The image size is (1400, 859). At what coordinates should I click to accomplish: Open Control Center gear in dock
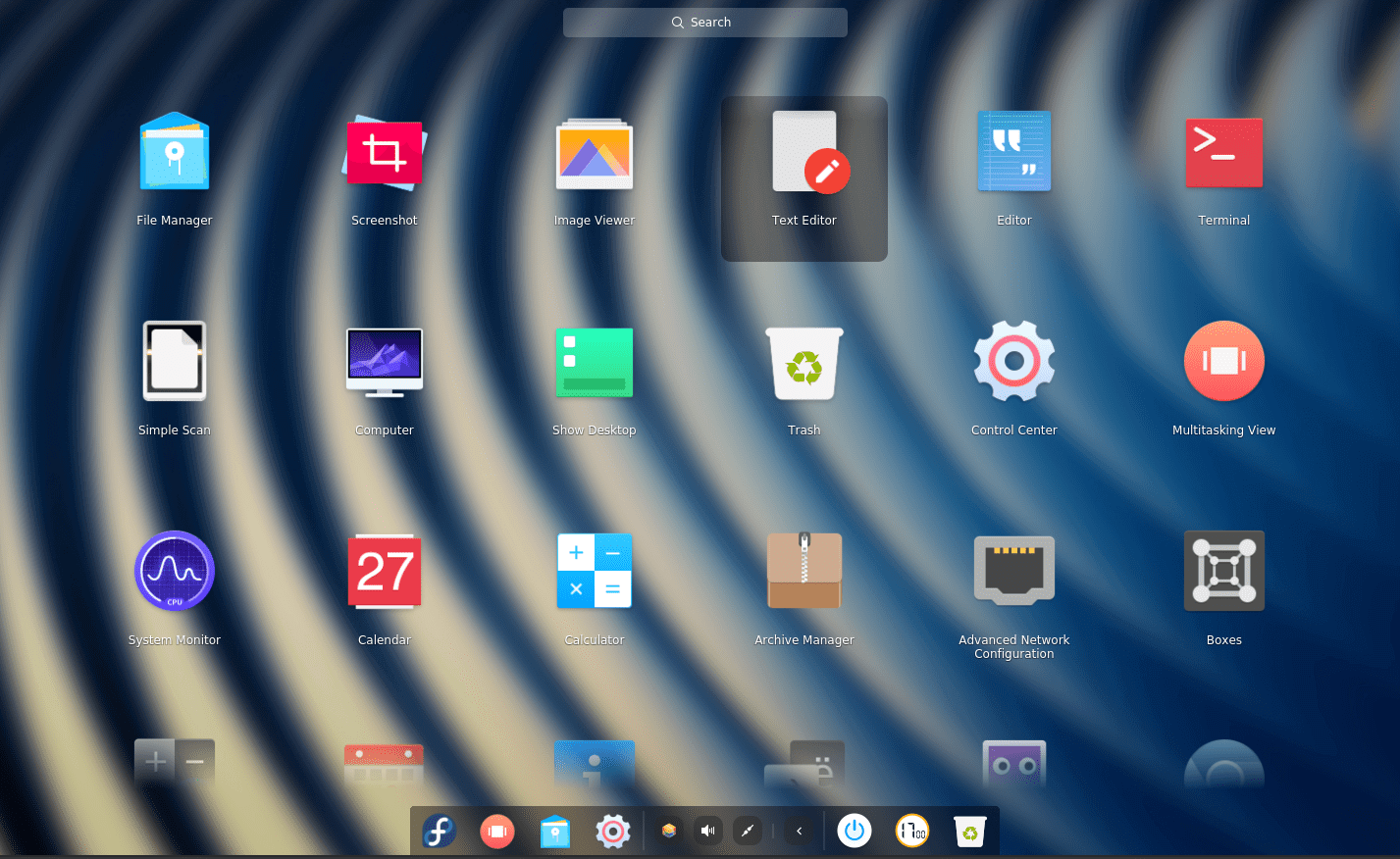point(613,832)
